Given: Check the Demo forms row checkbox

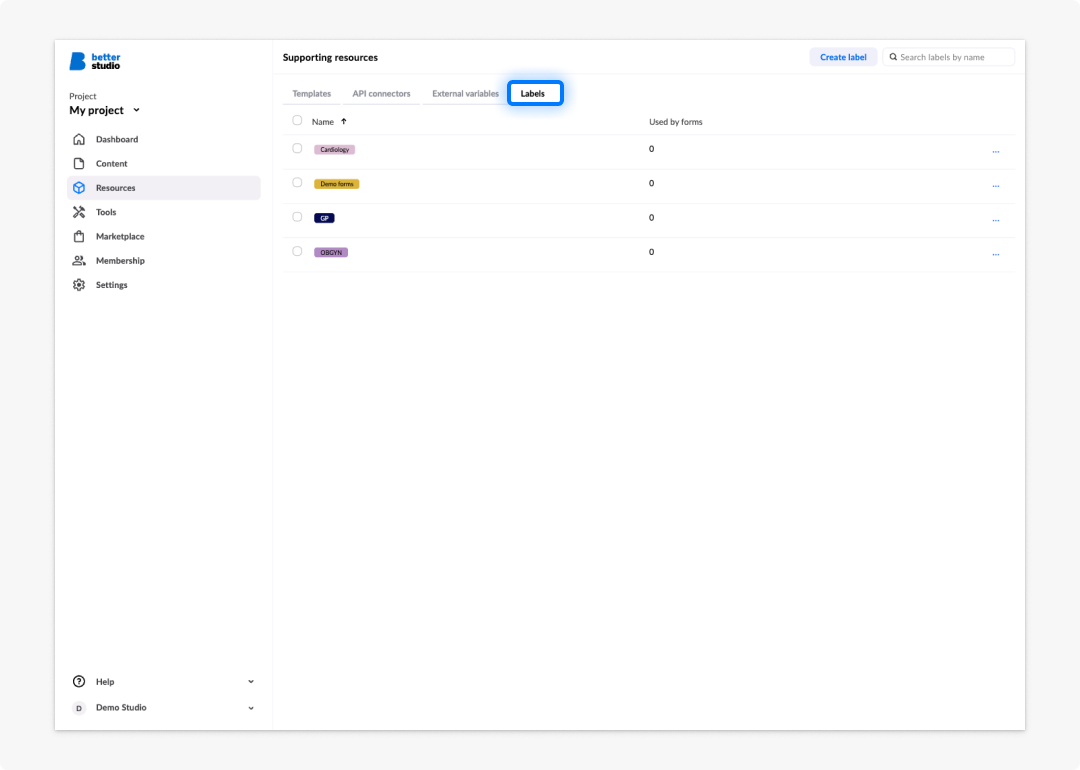Looking at the screenshot, I should [x=297, y=183].
